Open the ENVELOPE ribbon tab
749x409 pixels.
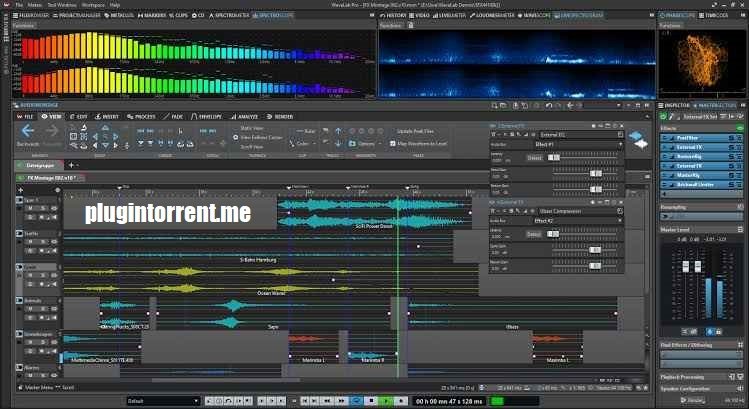(x=206, y=117)
